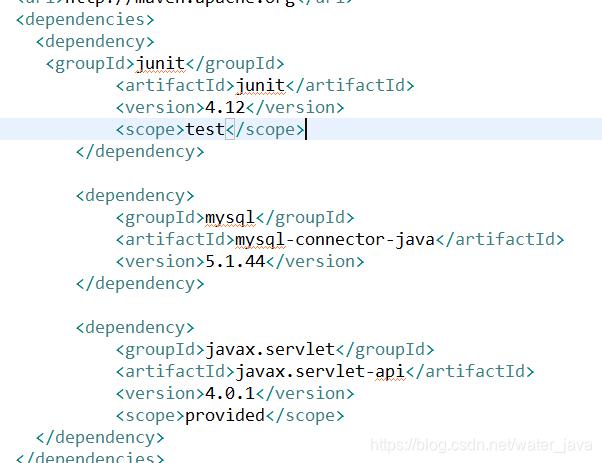Click version value 5.1.44

(235, 261)
